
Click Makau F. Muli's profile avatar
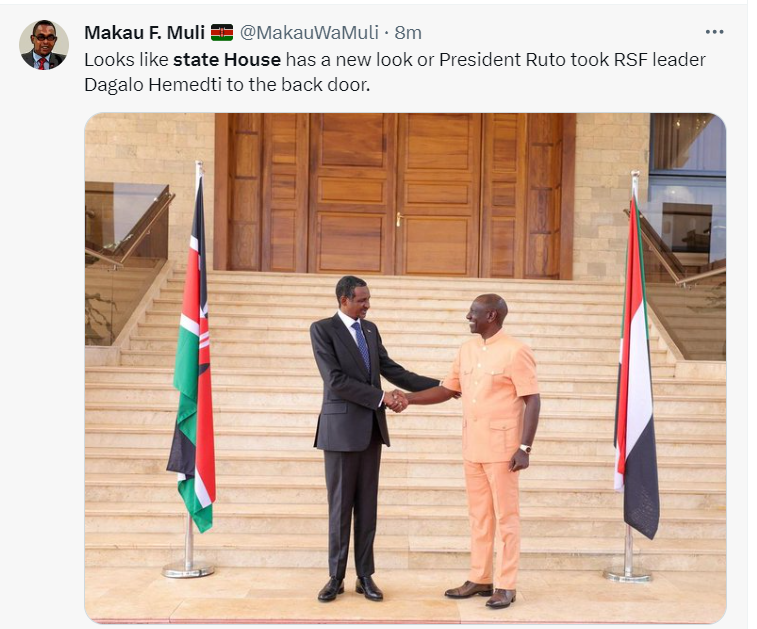[44, 45]
